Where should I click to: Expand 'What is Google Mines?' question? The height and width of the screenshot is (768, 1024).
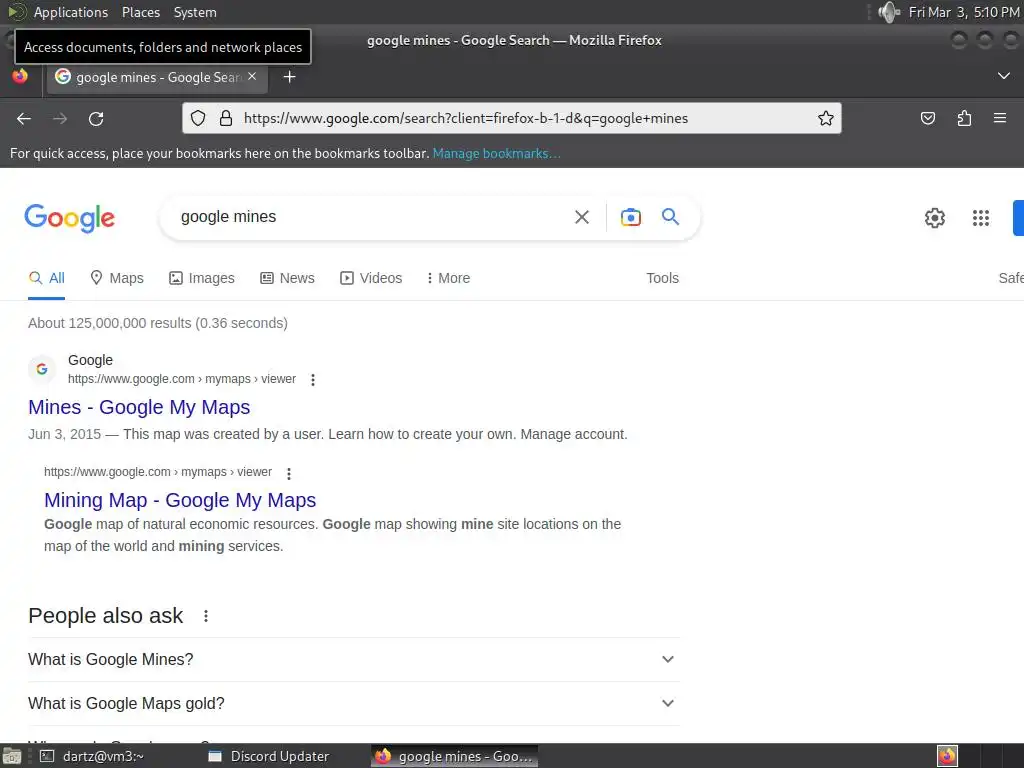[x=354, y=660]
